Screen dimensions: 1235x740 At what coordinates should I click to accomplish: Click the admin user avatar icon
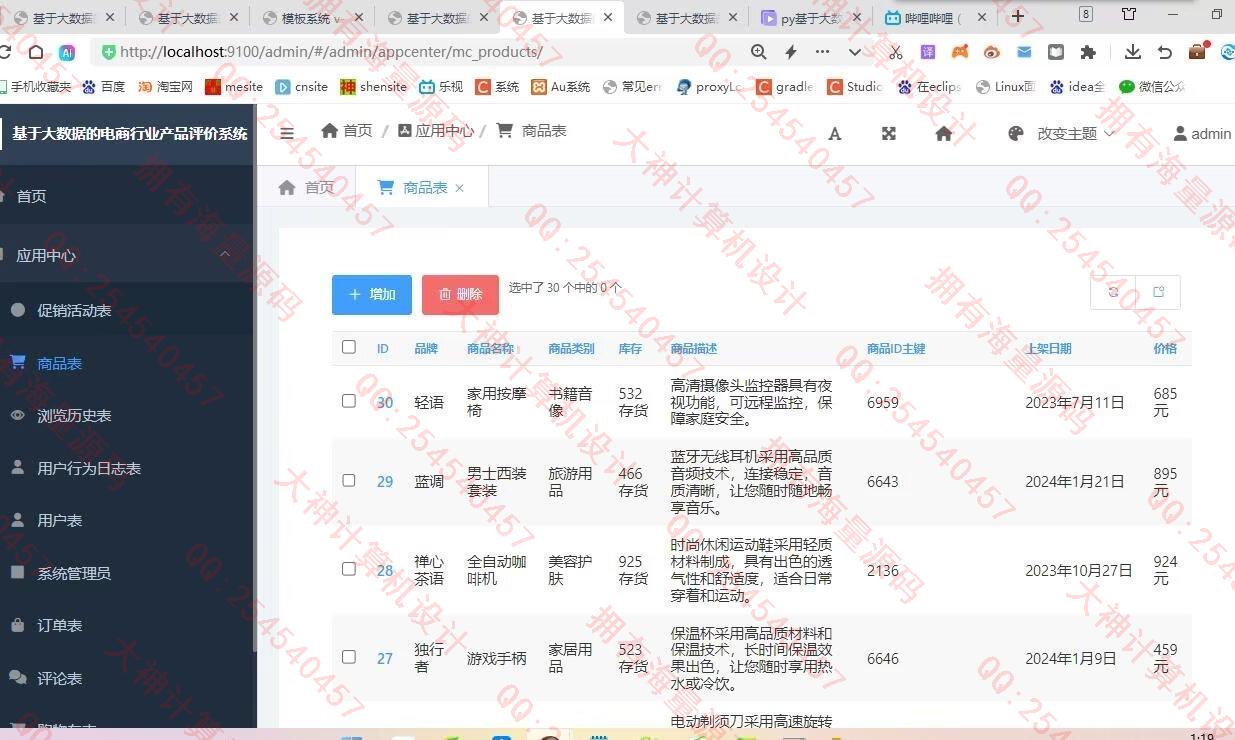pos(1180,133)
